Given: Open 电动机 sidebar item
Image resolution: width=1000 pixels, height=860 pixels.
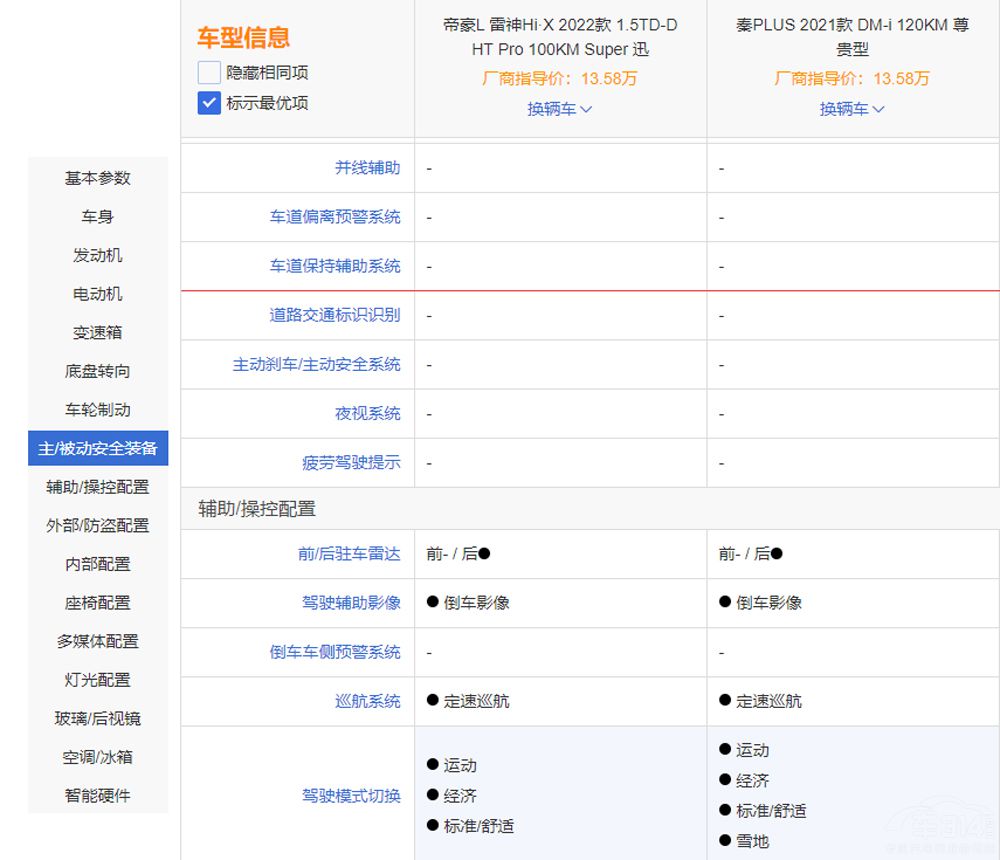Looking at the screenshot, I should (x=98, y=294).
